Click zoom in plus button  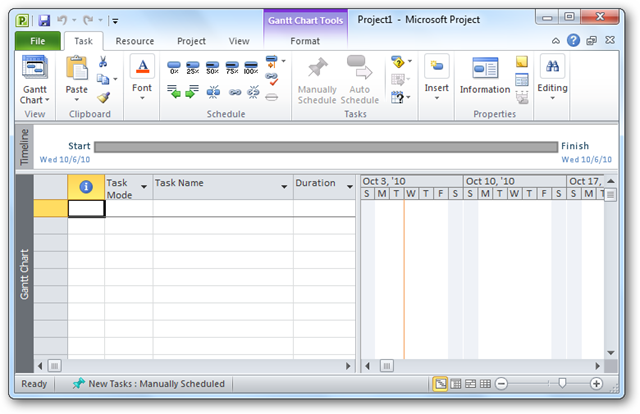(596, 384)
